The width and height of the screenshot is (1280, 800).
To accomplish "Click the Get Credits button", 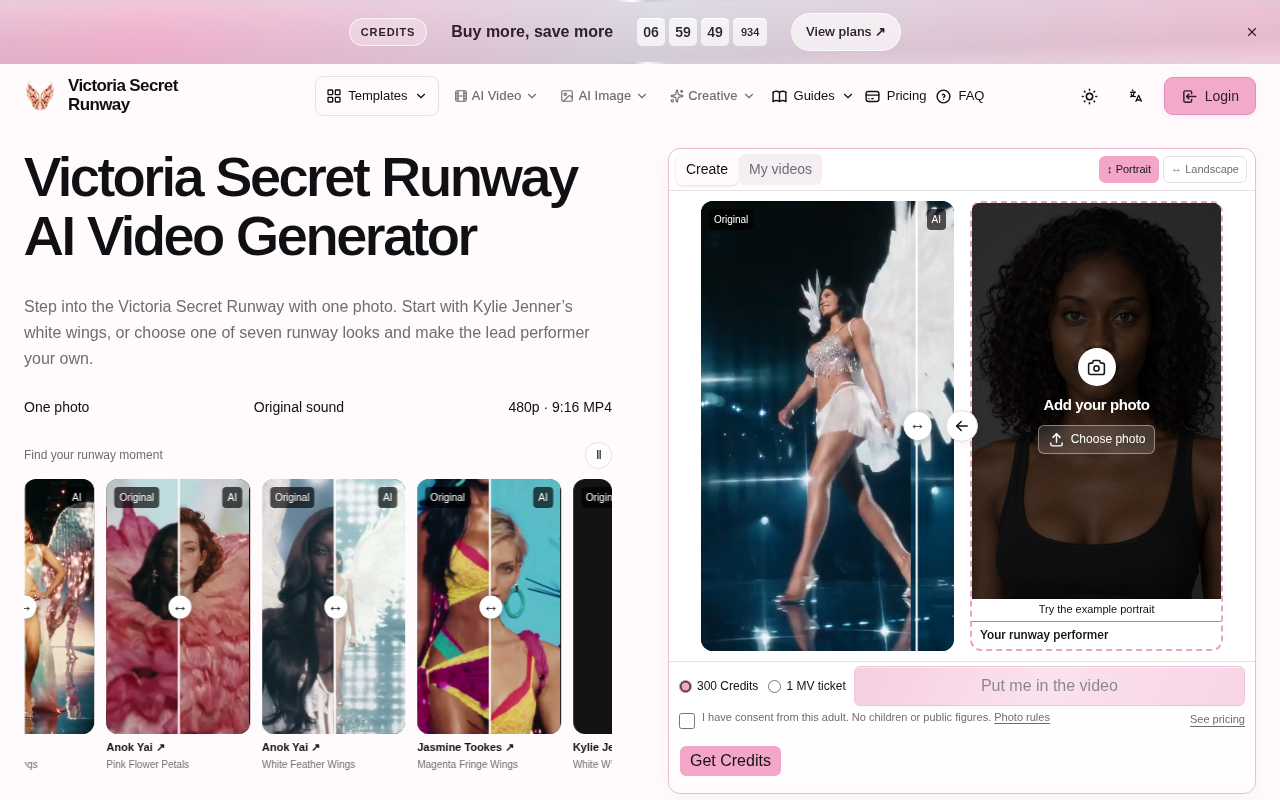I will pyautogui.click(x=730, y=761).
